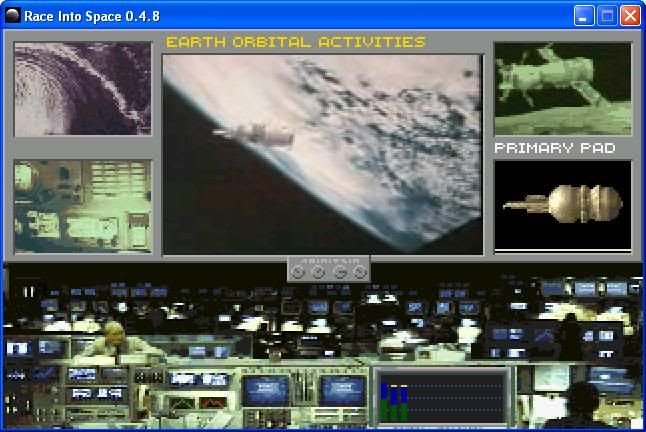This screenshot has width=646, height=432.
Task: Close the Race Into Space window
Action: coord(630,16)
